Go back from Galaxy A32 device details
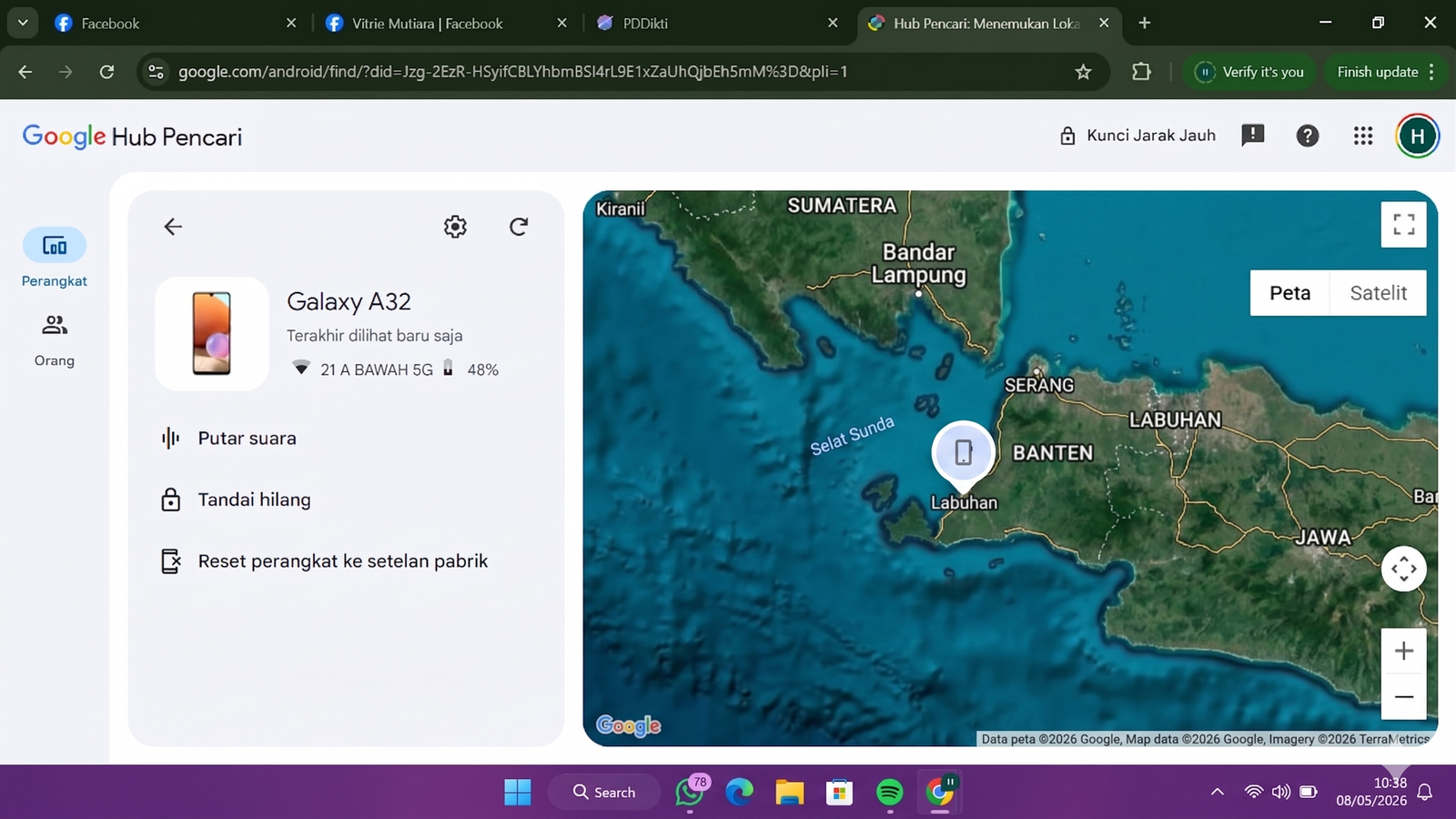 point(173,227)
